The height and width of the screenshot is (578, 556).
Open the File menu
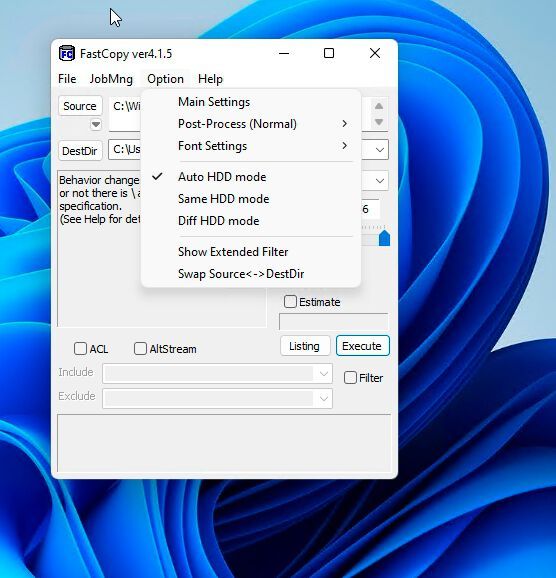pyautogui.click(x=67, y=79)
